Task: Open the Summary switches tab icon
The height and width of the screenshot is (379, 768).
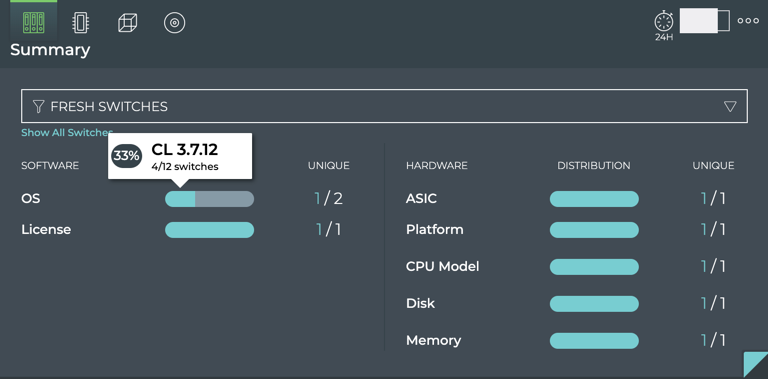Action: pyautogui.click(x=33, y=23)
